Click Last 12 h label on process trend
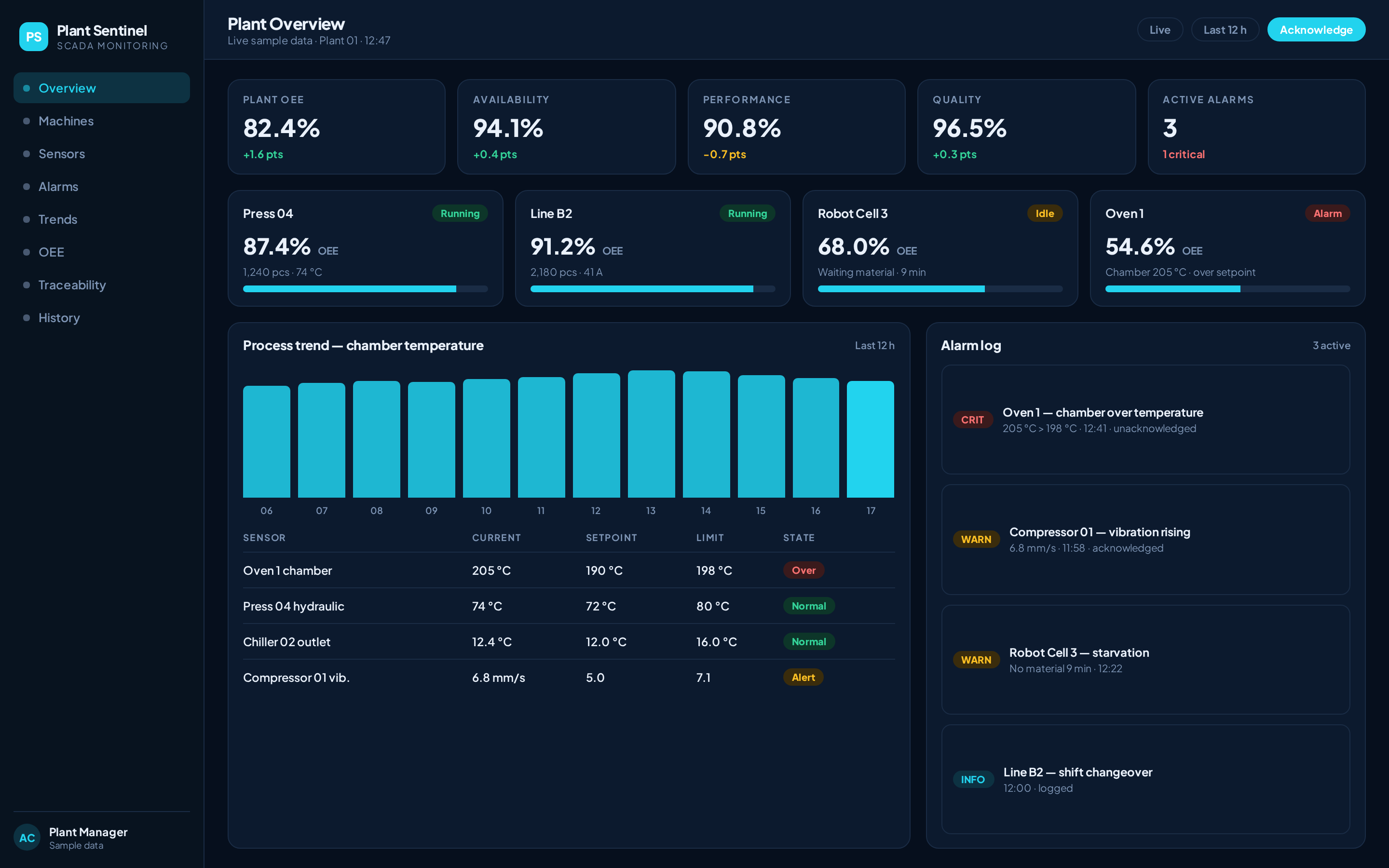This screenshot has width=1389, height=868. coord(874,346)
